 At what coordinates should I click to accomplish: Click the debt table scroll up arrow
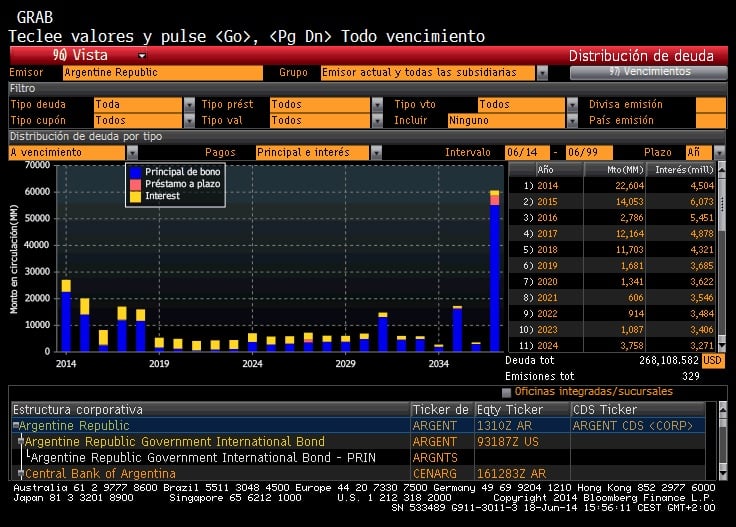pos(722,168)
